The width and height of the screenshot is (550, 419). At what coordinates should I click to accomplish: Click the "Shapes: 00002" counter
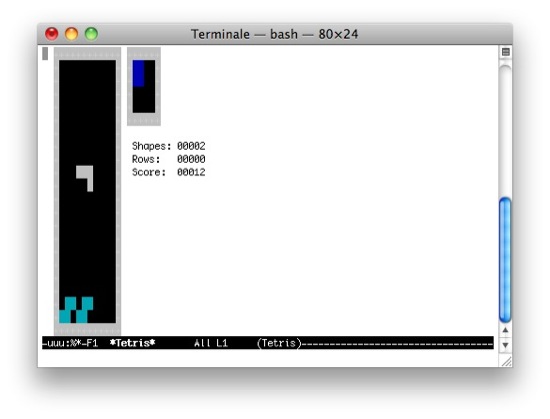169,146
